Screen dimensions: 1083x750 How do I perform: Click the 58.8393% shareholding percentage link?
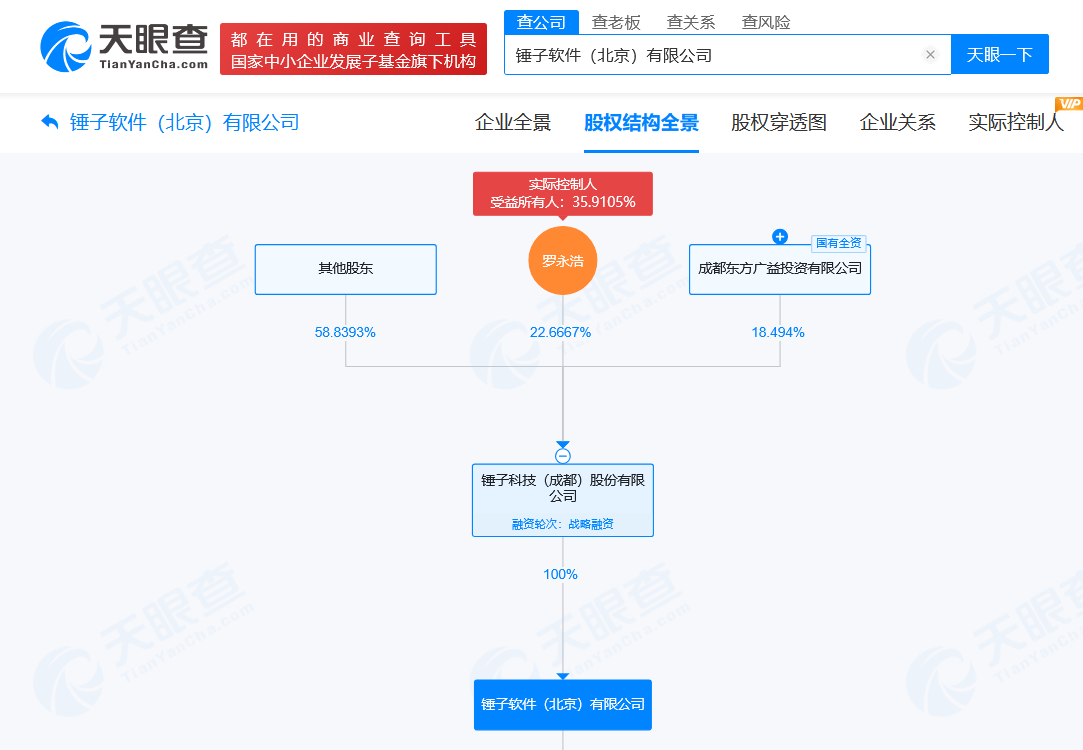click(x=345, y=332)
